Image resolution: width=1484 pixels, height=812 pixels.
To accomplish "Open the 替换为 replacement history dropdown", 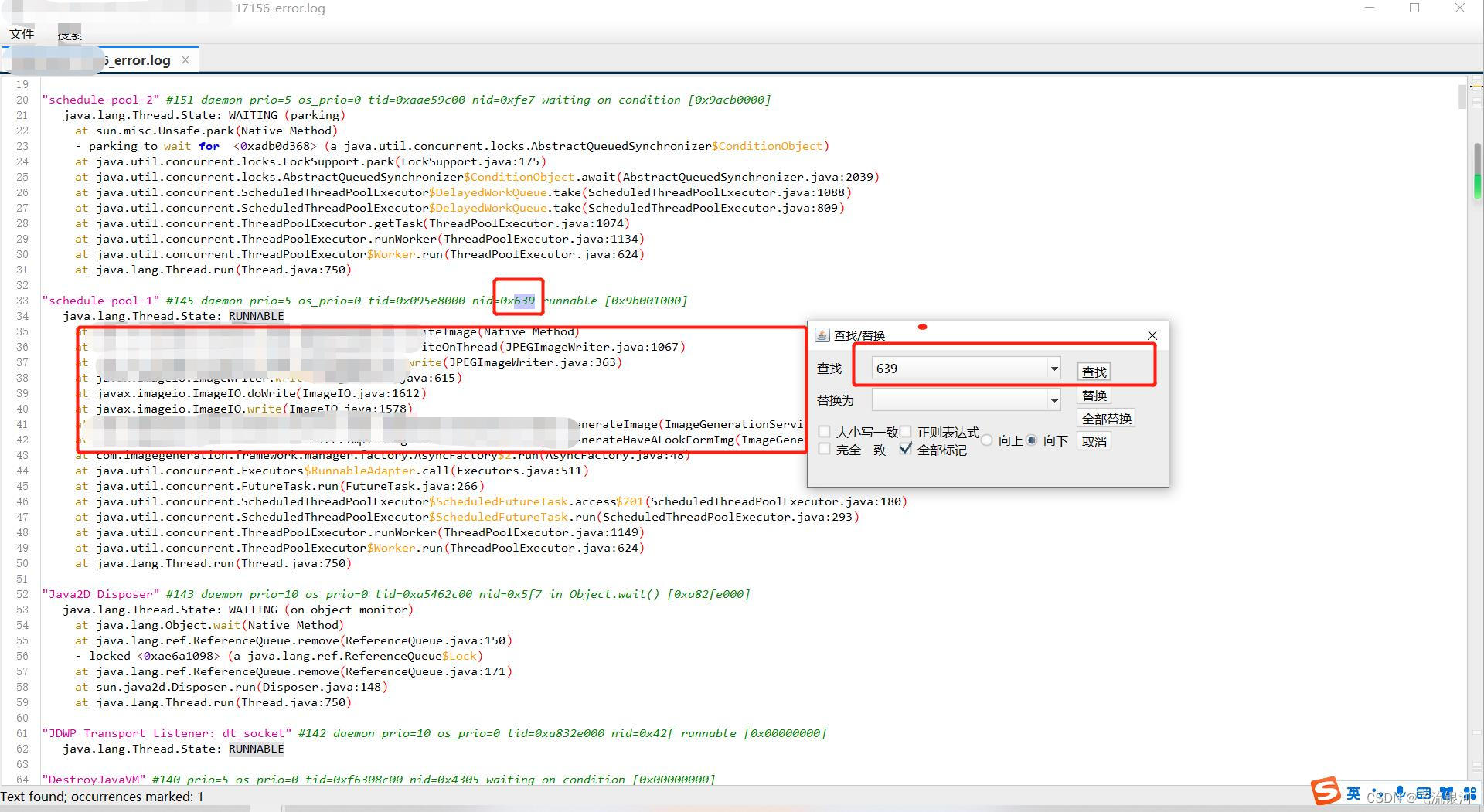I will tap(1055, 399).
